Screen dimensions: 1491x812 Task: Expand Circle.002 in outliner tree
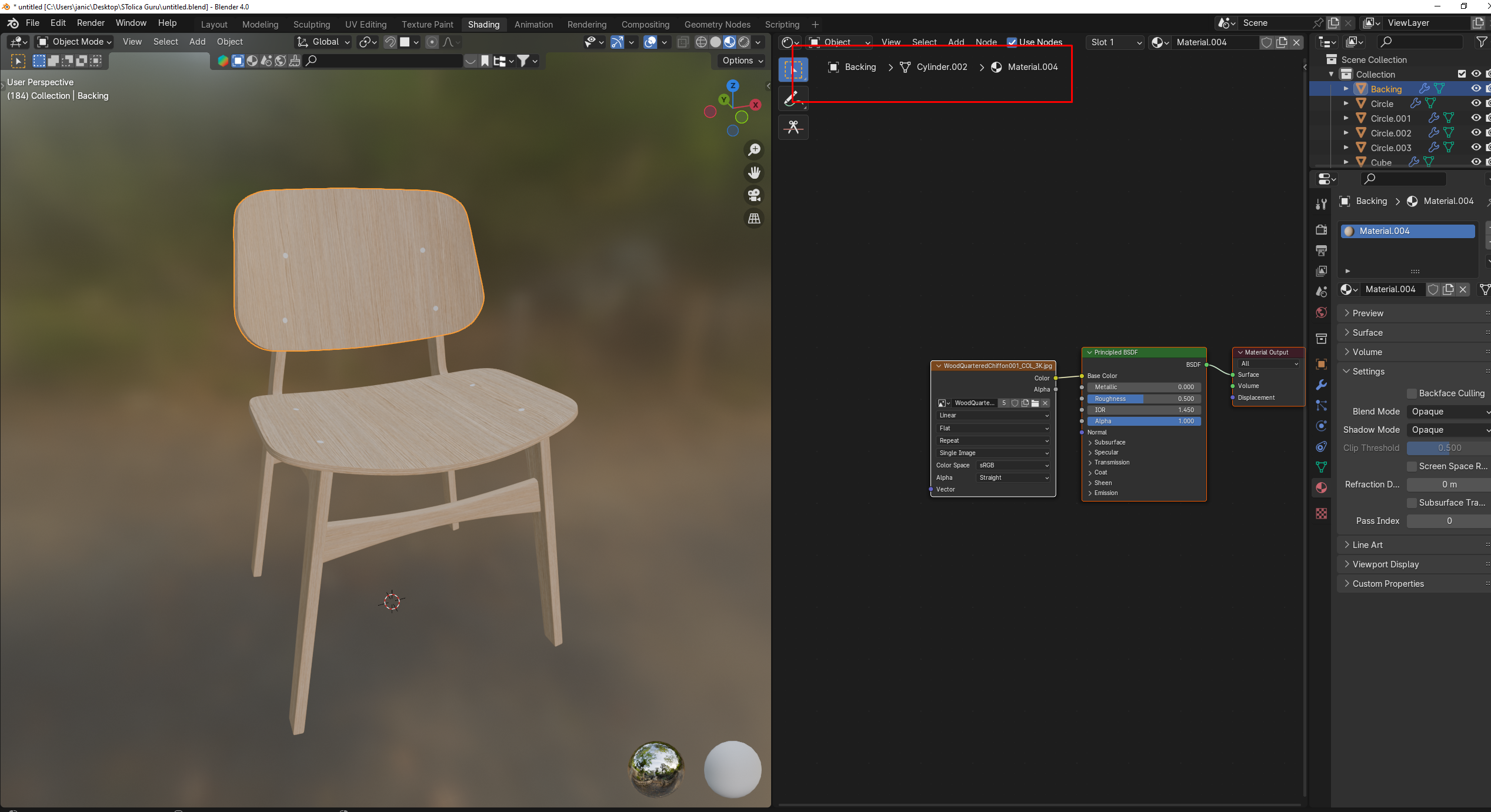pyautogui.click(x=1346, y=133)
